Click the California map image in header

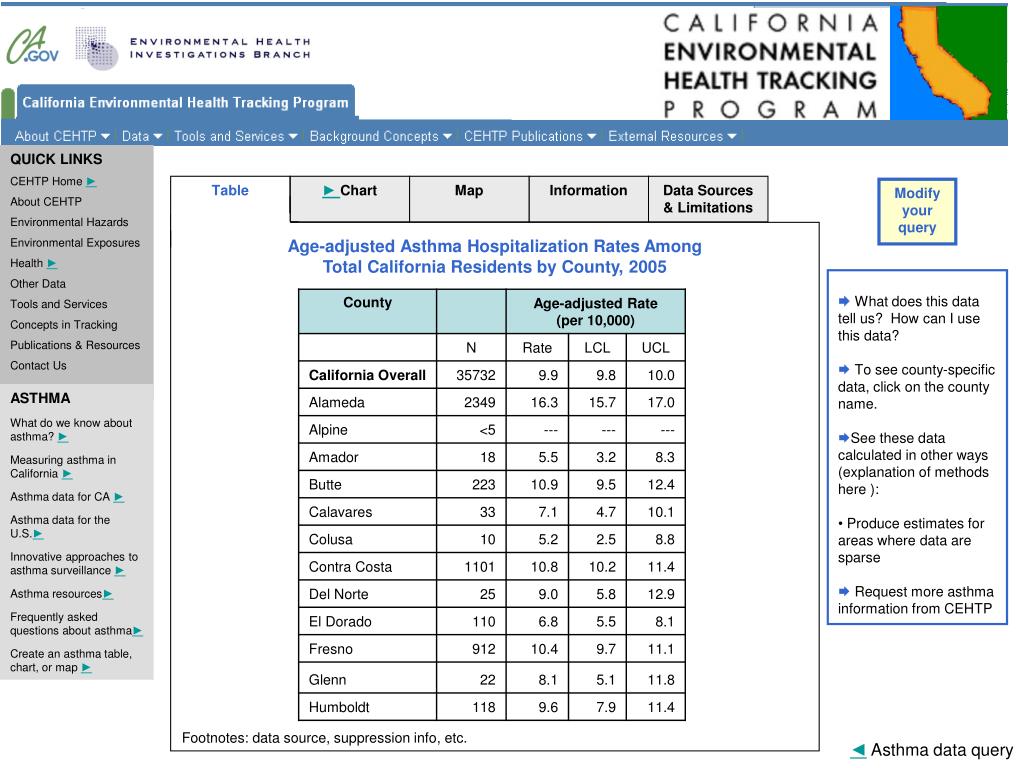tap(949, 63)
